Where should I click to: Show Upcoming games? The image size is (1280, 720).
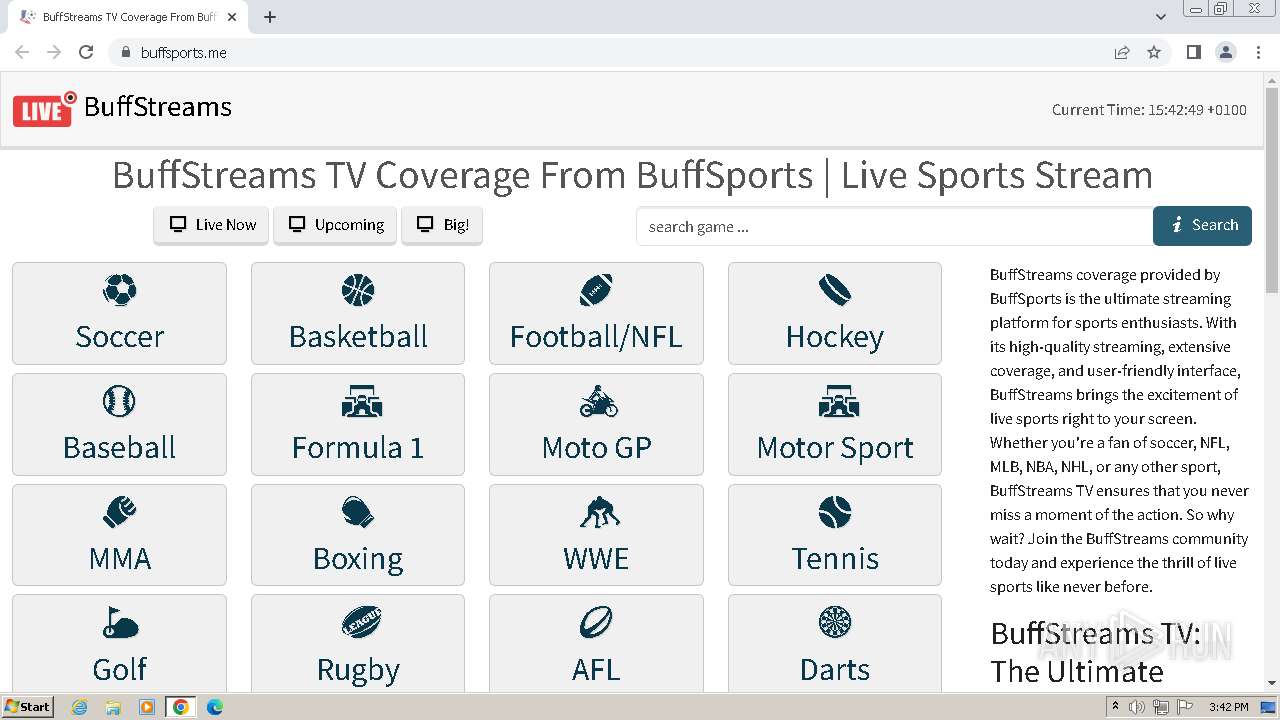[x=336, y=225]
